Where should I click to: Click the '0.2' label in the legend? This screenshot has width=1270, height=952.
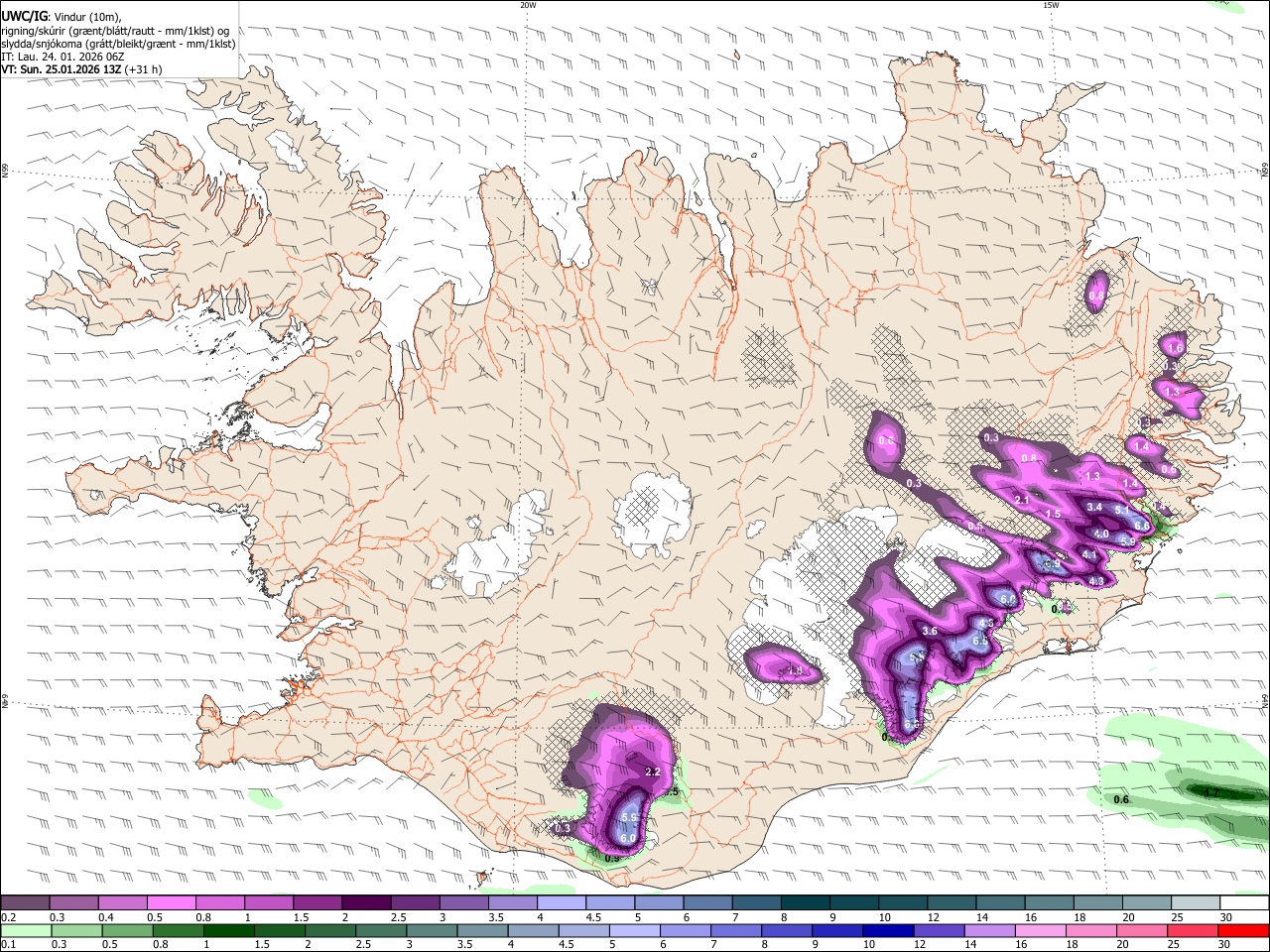(x=8, y=916)
